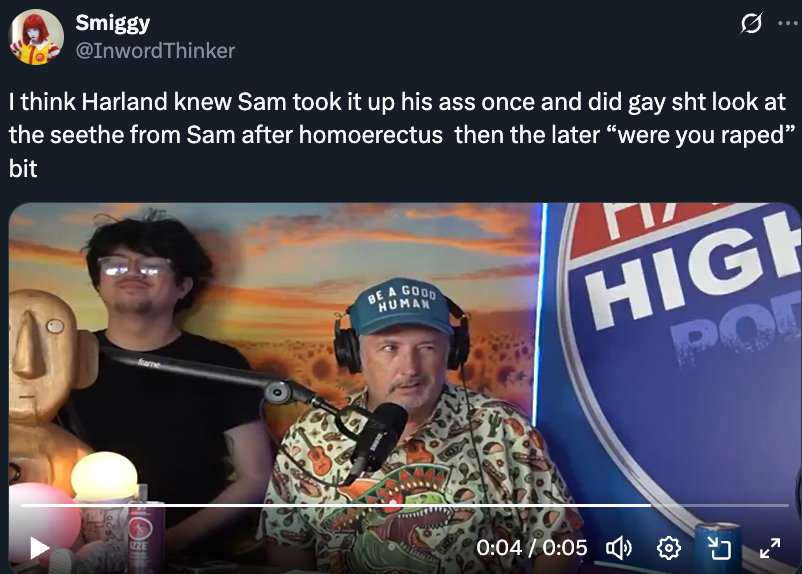Screen dimensions: 802x574
Task: Open the Smiggy display name link
Action: [x=113, y=23]
